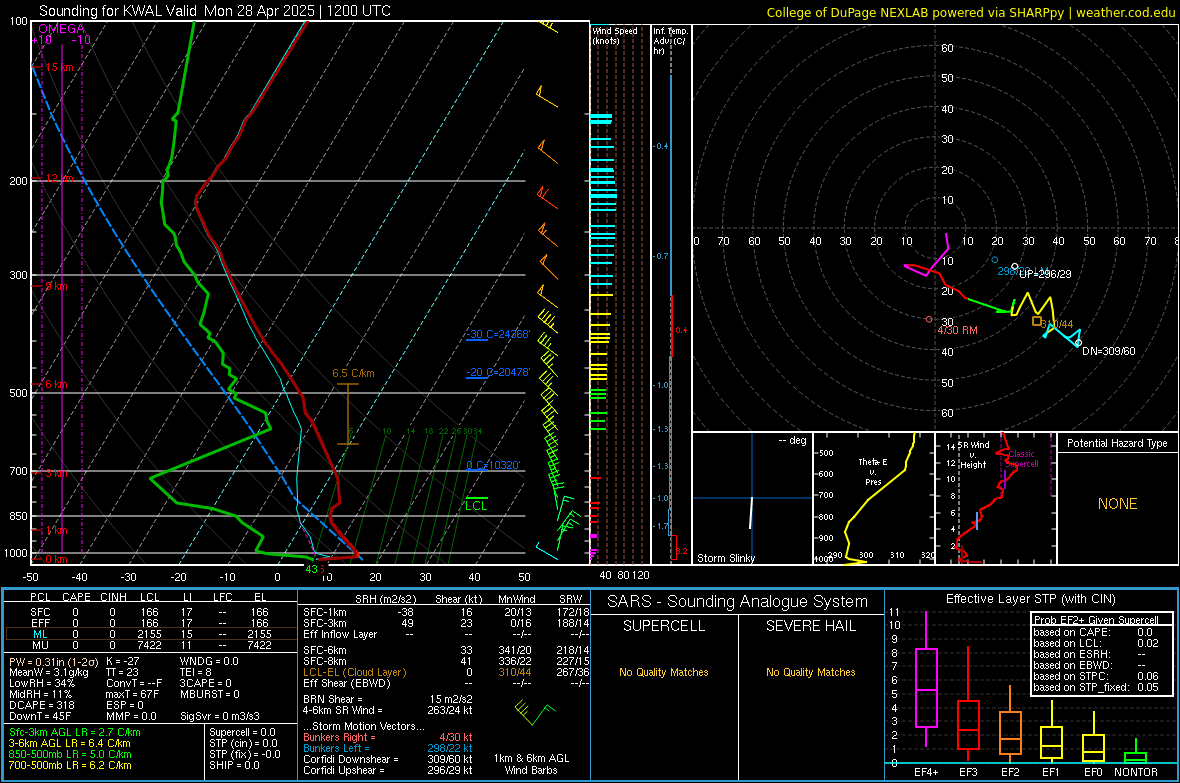This screenshot has height=783, width=1180.
Task: Click the SHIP = 0.0 value
Action: pyautogui.click(x=234, y=765)
